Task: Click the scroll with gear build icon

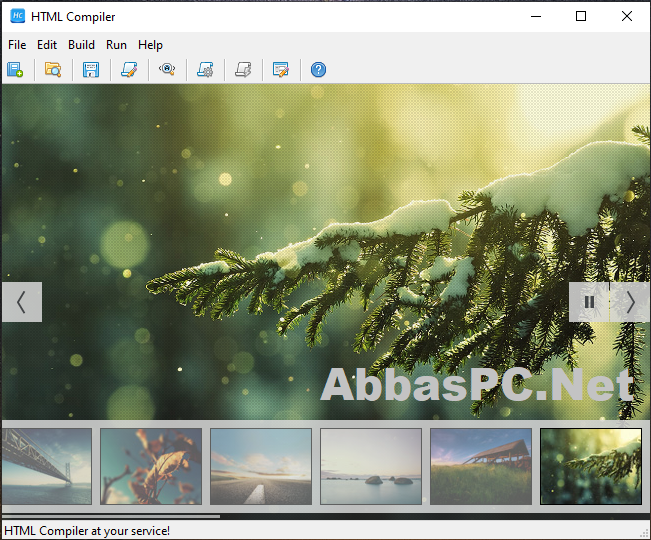Action: tap(205, 70)
